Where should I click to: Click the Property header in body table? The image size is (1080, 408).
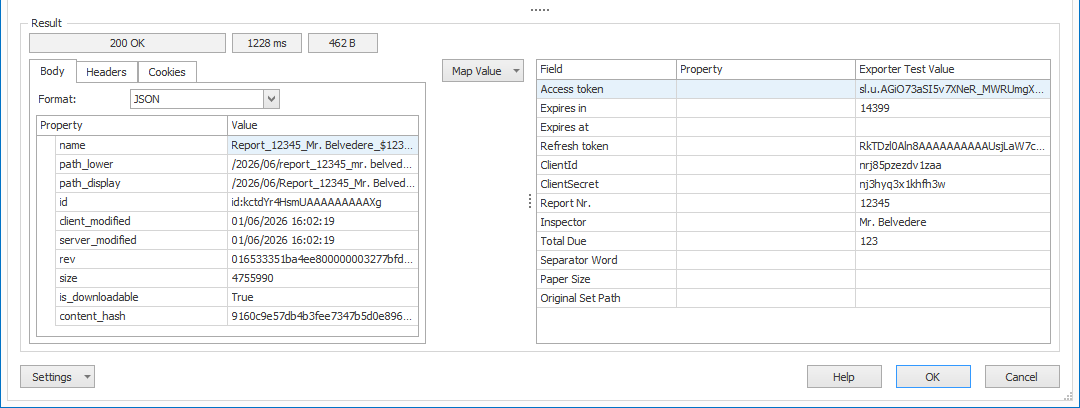(132, 125)
